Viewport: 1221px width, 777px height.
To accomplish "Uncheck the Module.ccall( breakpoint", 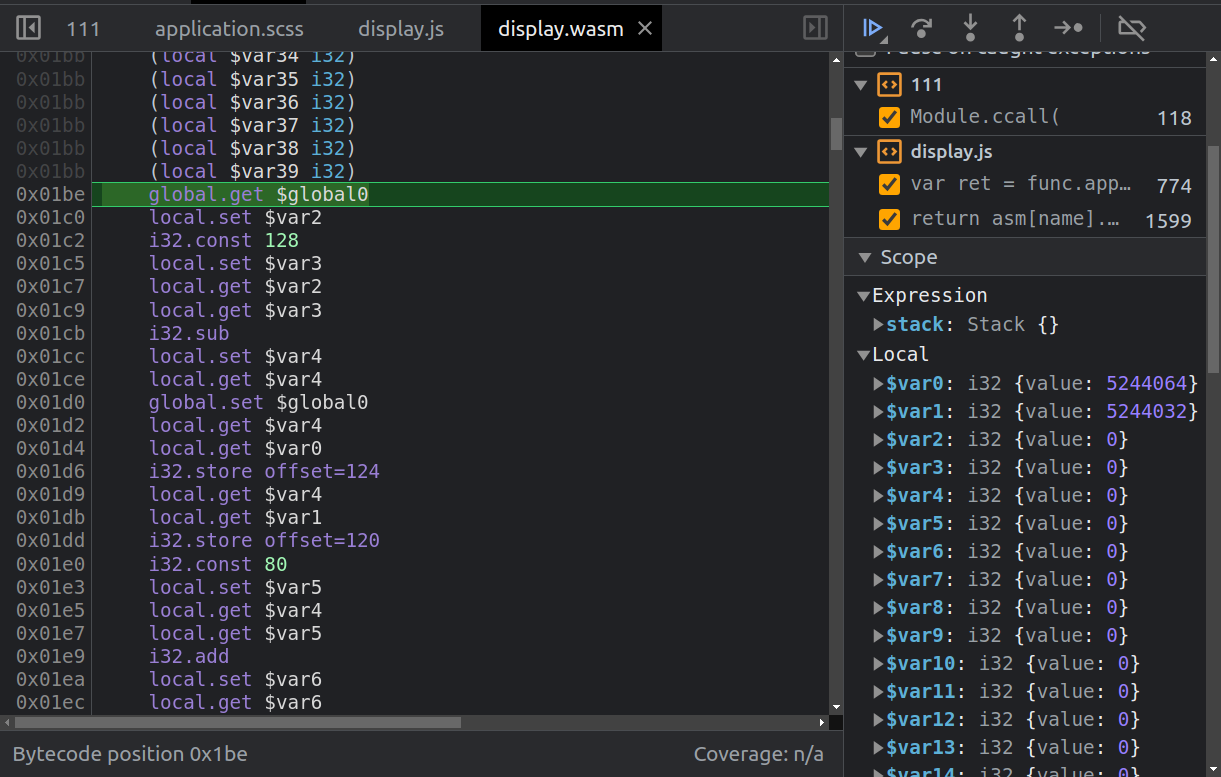I will click(889, 117).
